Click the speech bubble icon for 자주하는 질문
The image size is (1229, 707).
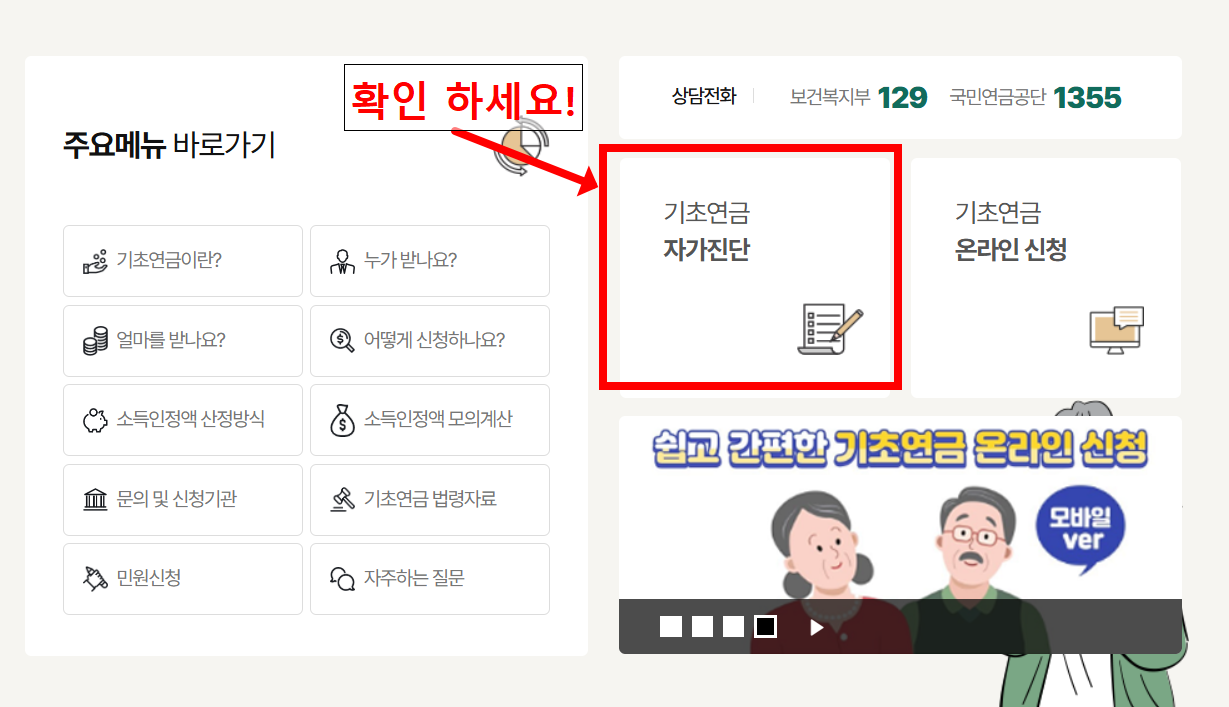pos(344,578)
